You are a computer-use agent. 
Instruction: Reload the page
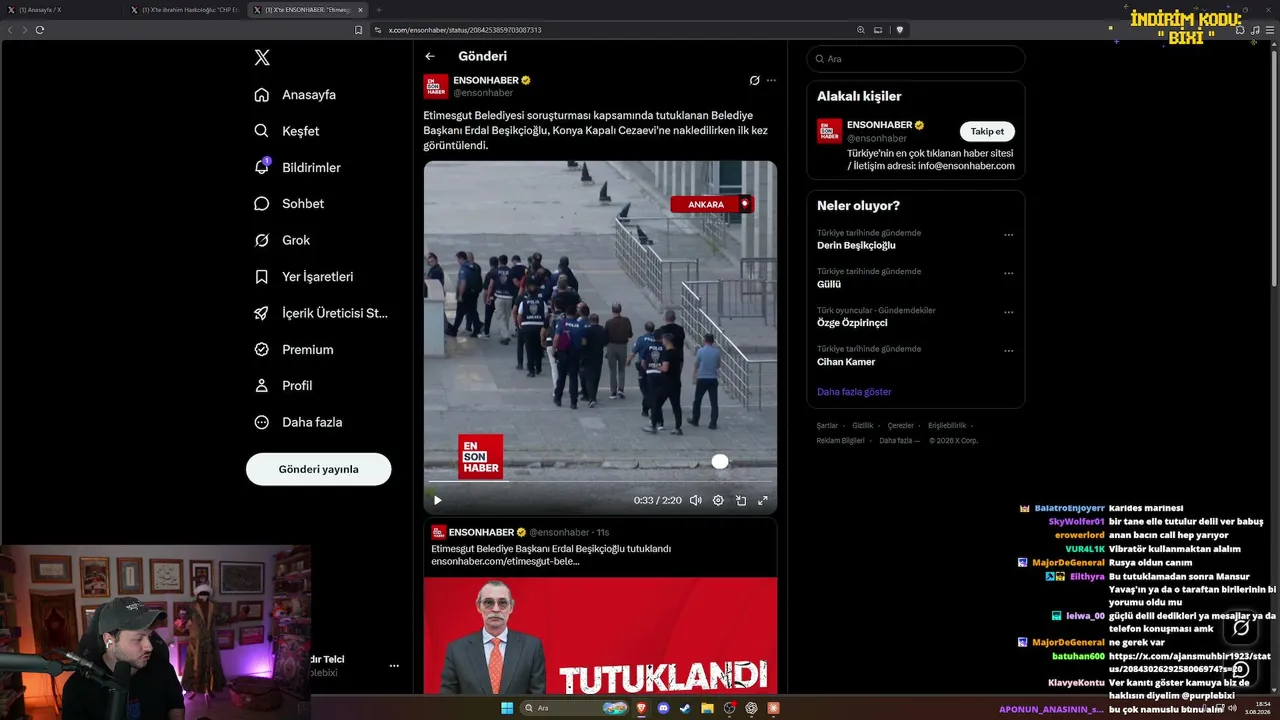[x=40, y=30]
